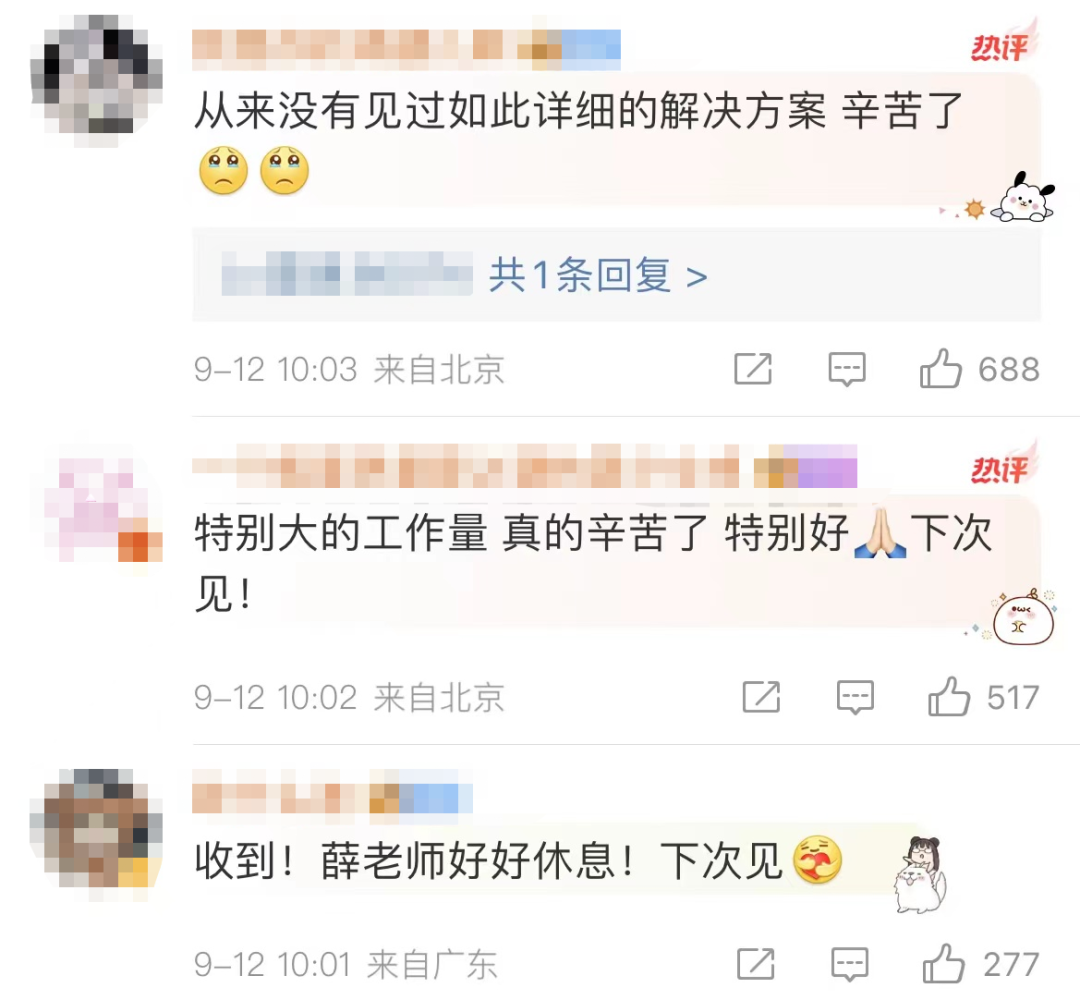The width and height of the screenshot is (1080, 1000).
Task: Open the second commenter's pink avatar
Action: [x=103, y=510]
